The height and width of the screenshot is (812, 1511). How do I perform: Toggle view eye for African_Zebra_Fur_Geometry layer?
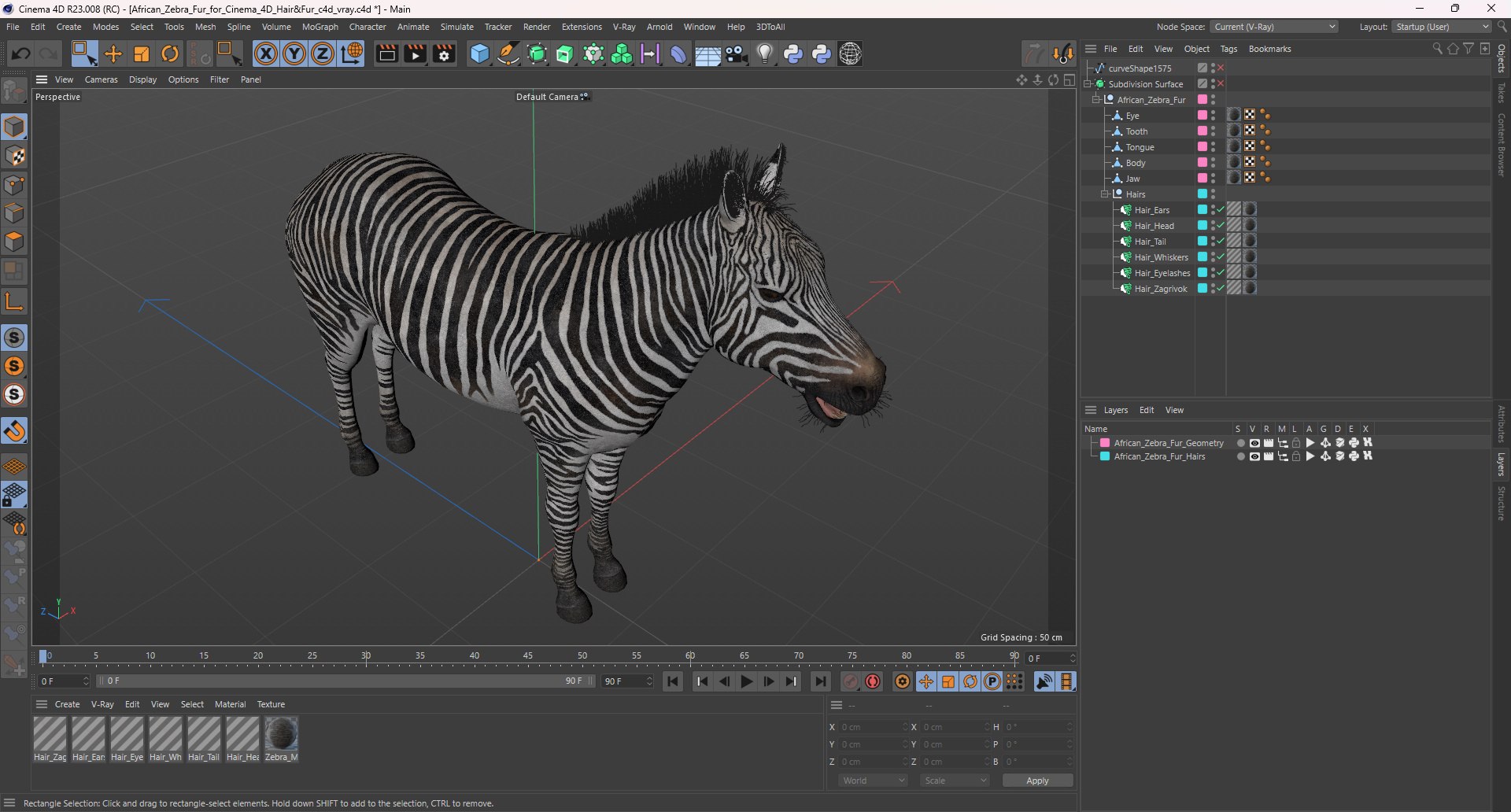1254,443
